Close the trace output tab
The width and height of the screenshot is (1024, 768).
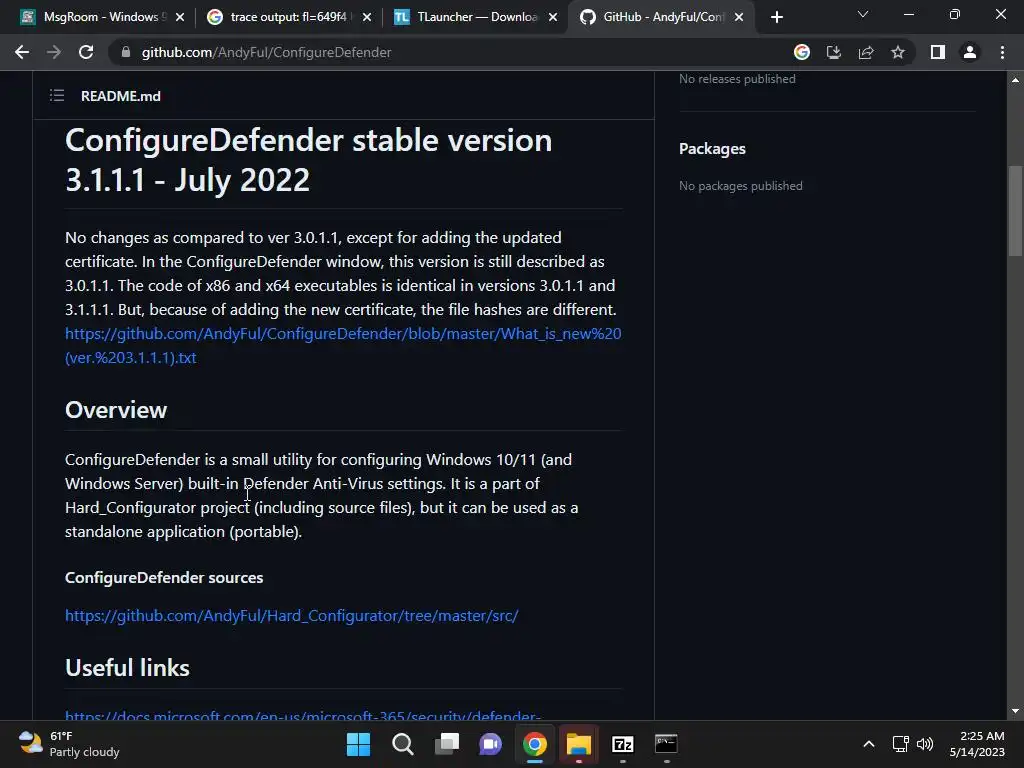[x=367, y=17]
